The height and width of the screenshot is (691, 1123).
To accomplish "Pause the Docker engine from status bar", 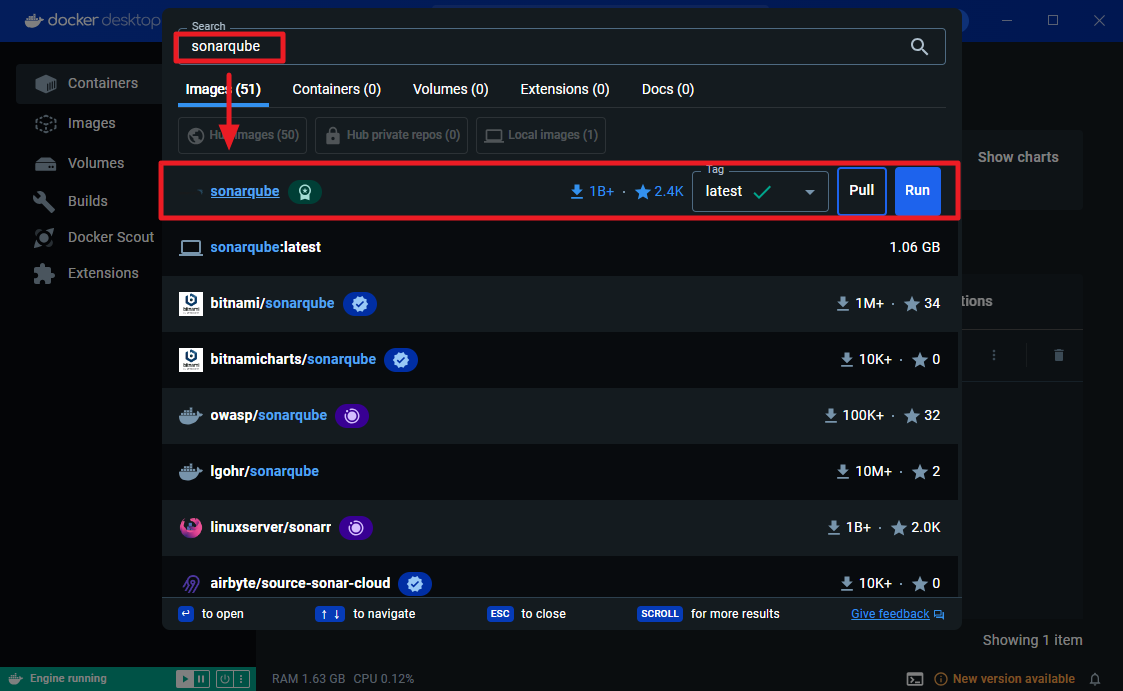I will tap(201, 679).
